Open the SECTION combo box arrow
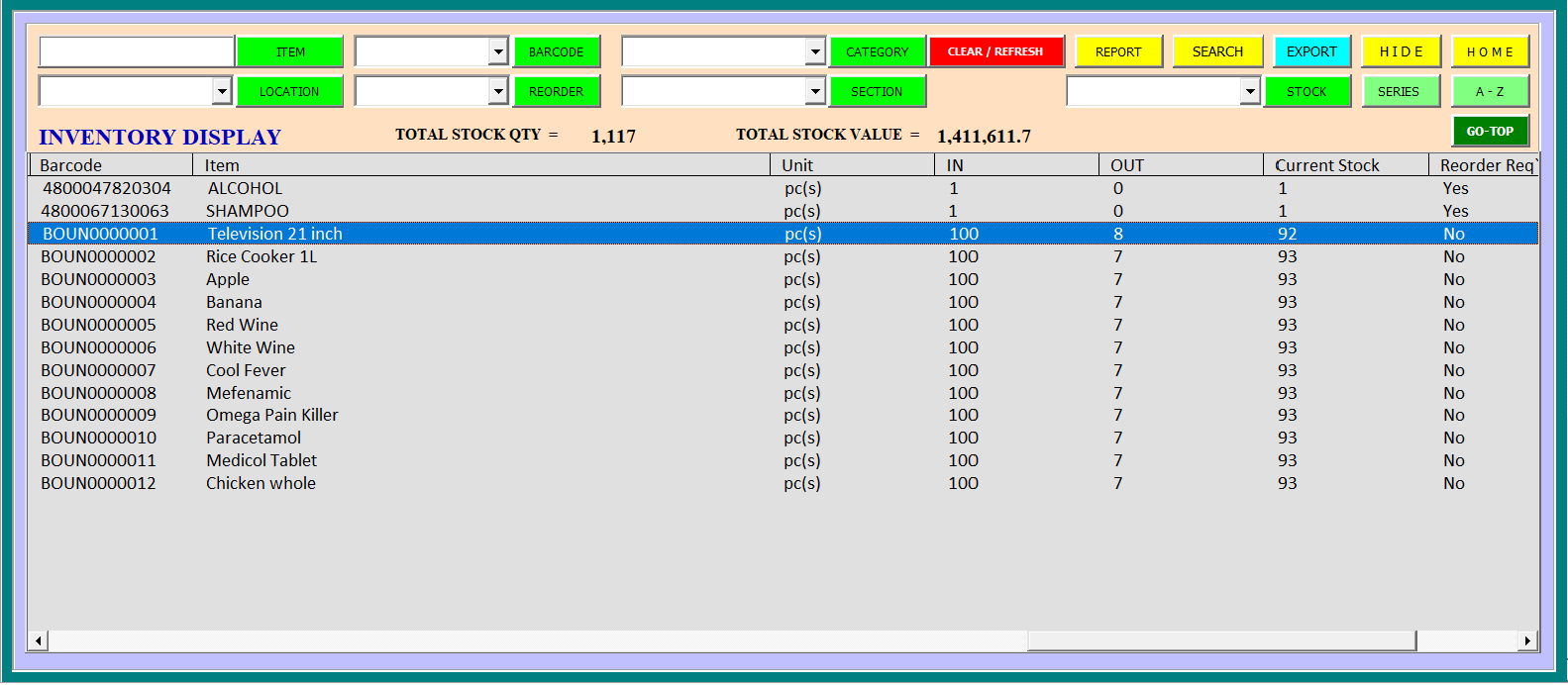 [815, 91]
